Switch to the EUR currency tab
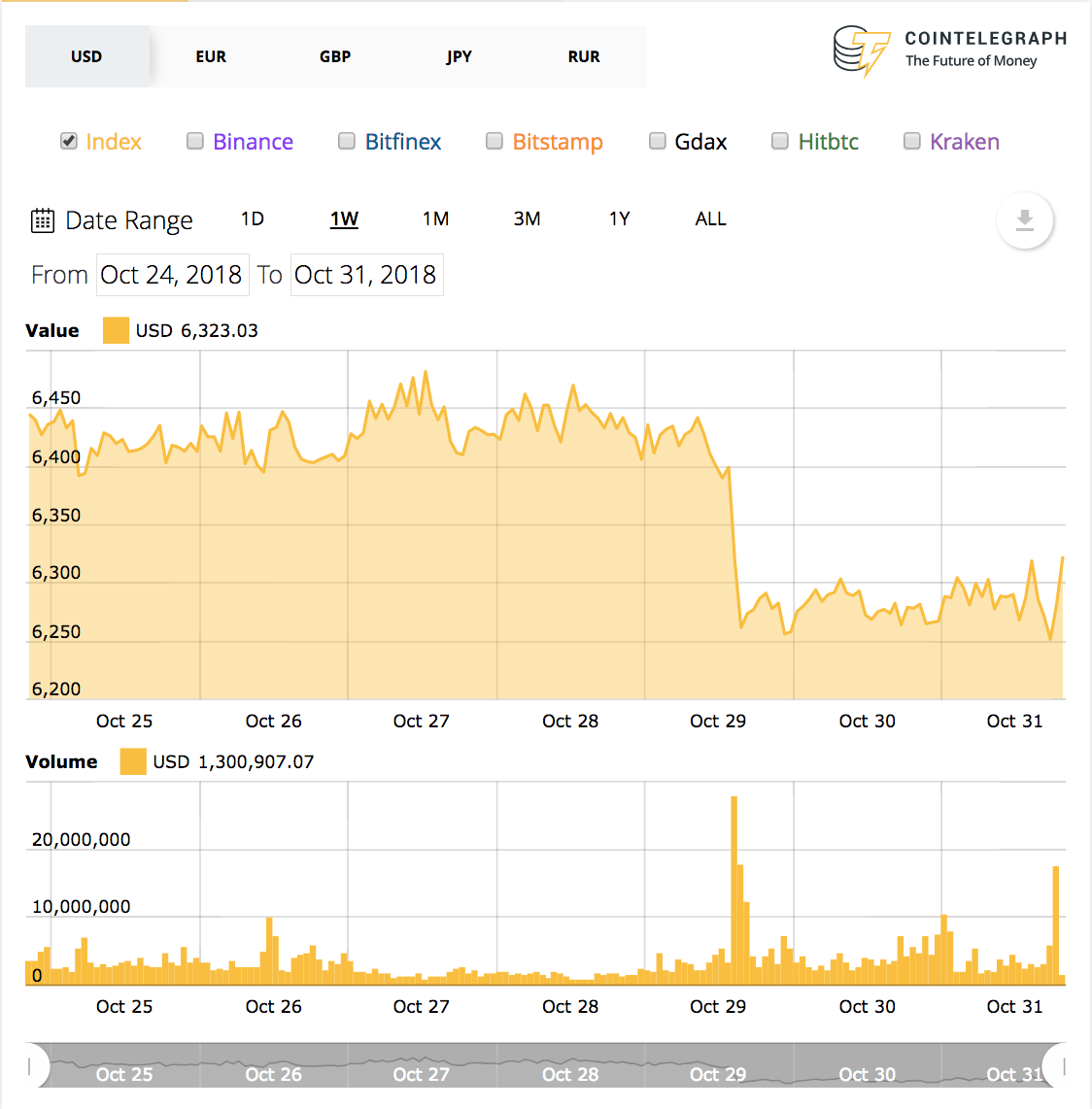Screen dimensions: 1092x1109 click(211, 56)
